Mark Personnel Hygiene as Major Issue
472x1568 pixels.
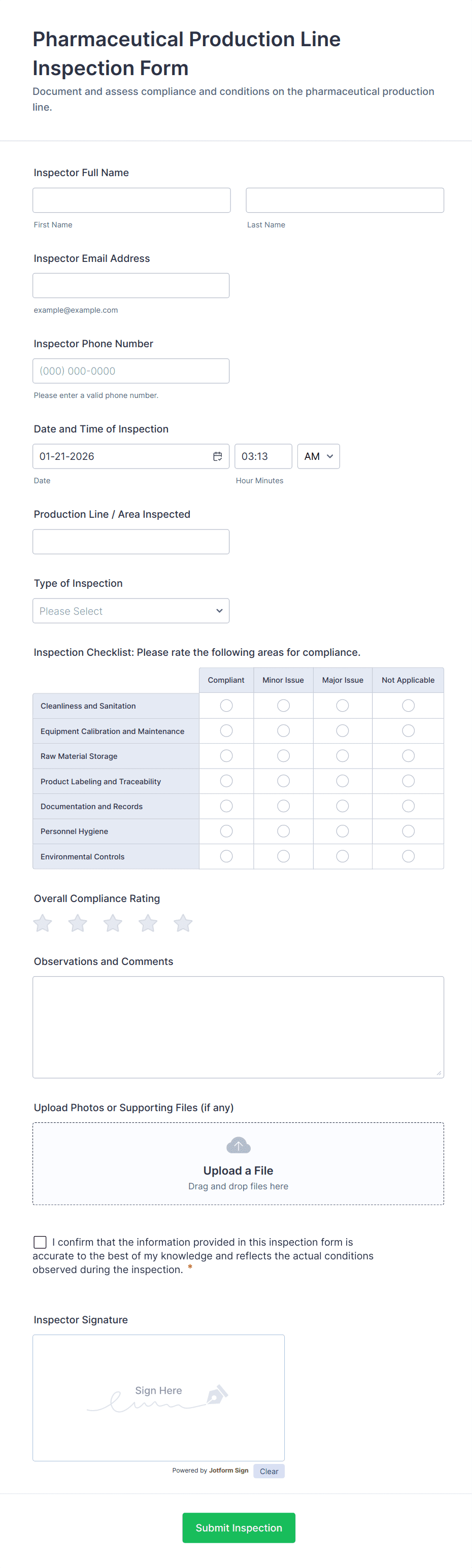tap(343, 831)
